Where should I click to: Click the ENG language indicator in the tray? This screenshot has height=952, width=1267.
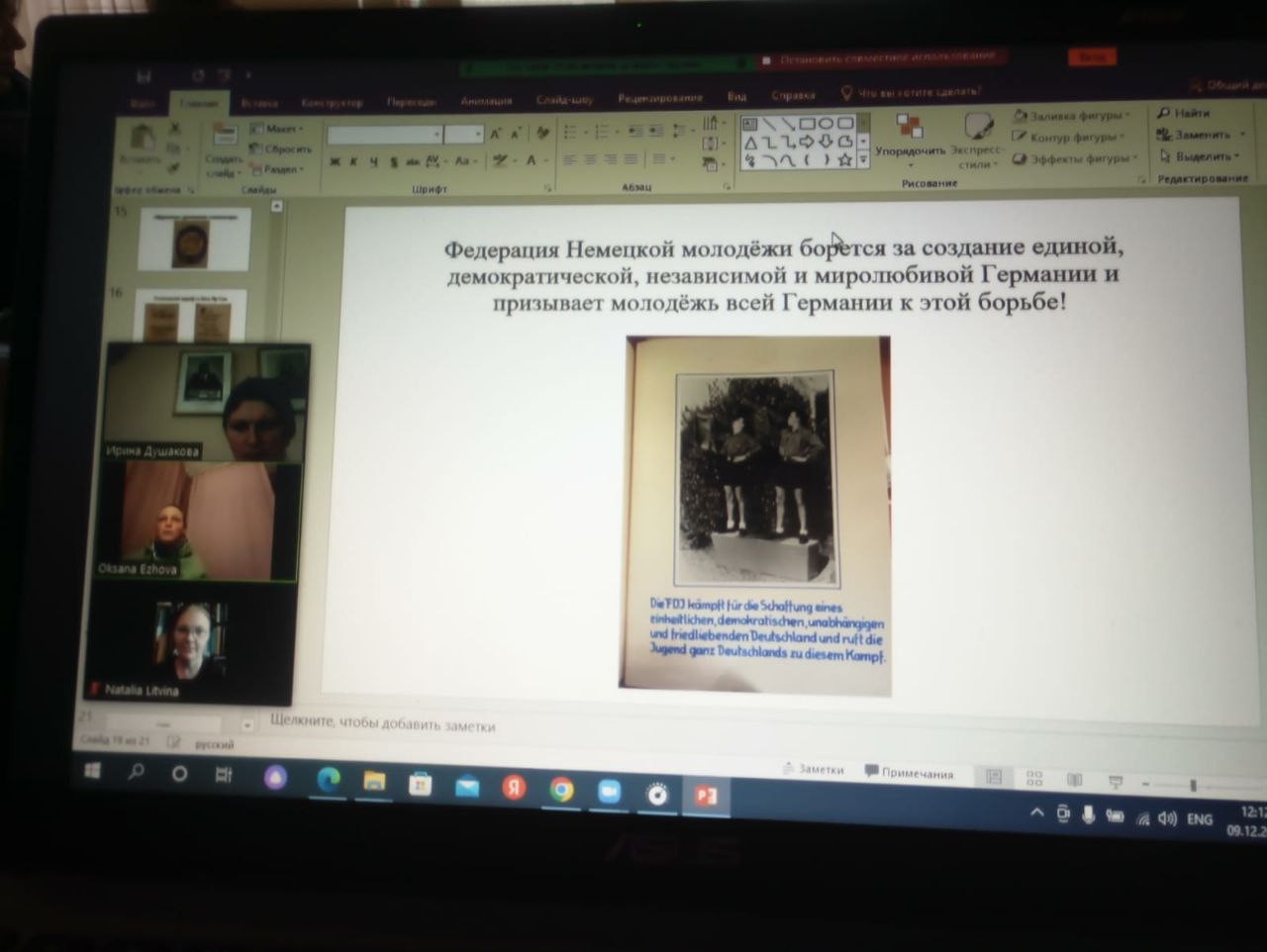point(1200,819)
